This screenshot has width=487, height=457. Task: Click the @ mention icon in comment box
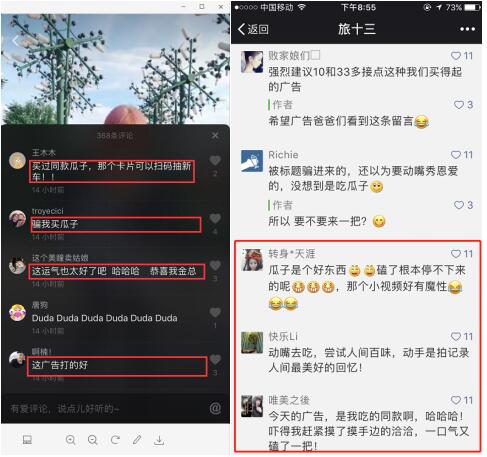pos(215,408)
